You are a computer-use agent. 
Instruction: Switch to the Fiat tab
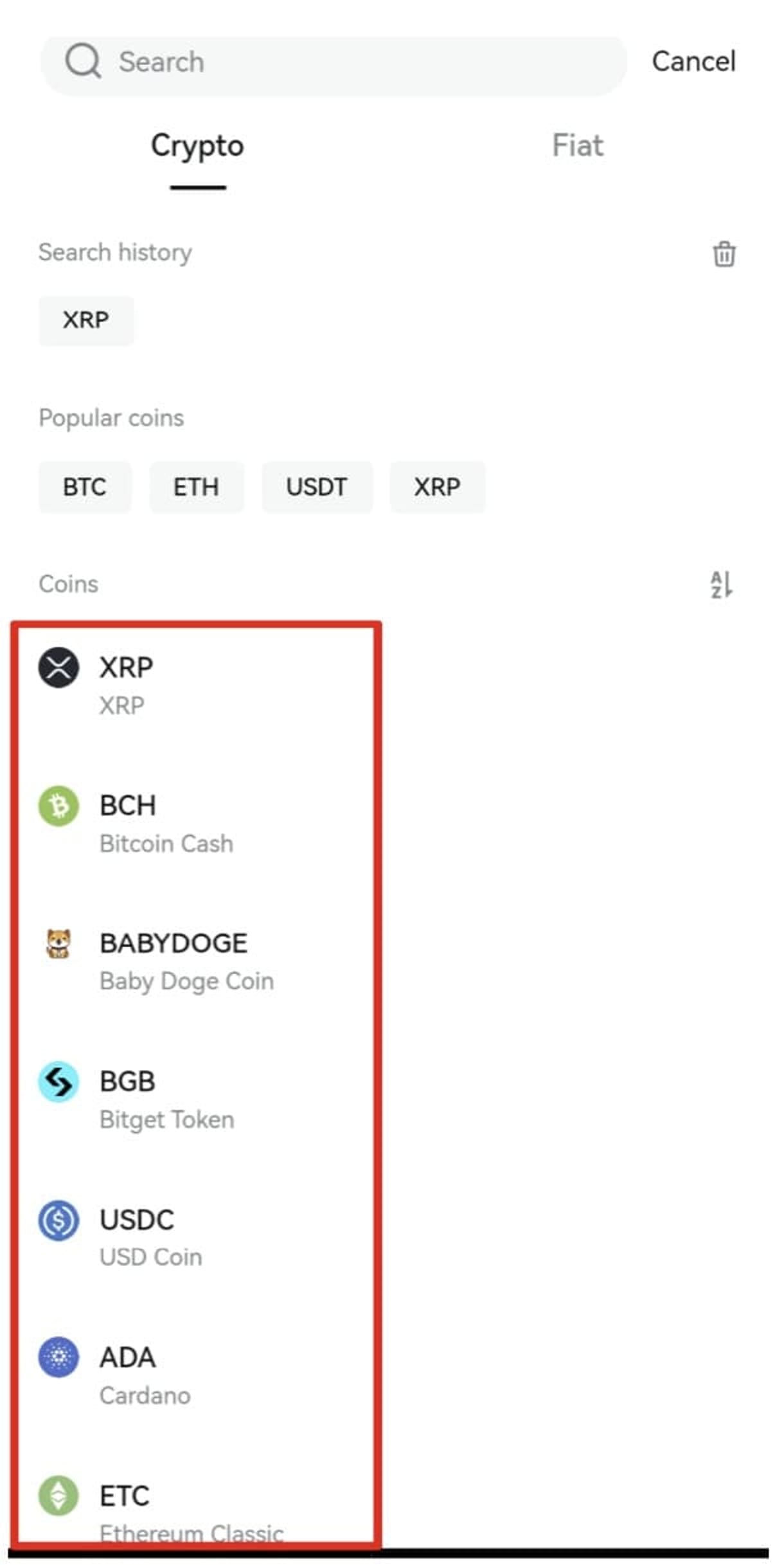[x=577, y=146]
